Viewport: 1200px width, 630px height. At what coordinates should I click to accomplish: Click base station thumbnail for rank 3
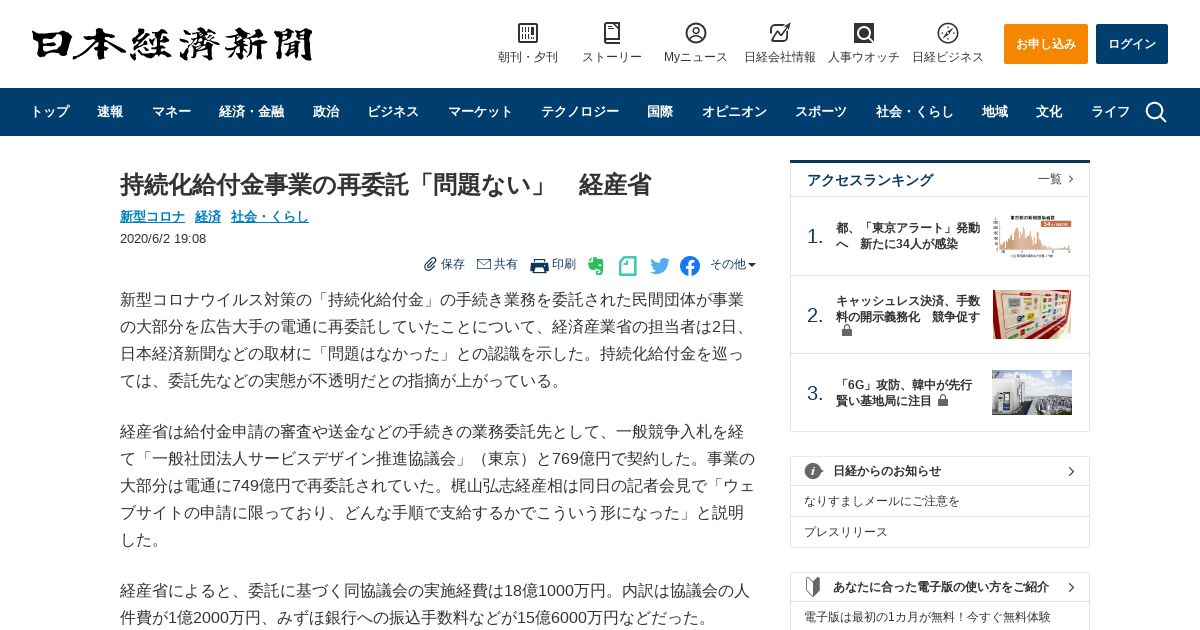(1032, 392)
